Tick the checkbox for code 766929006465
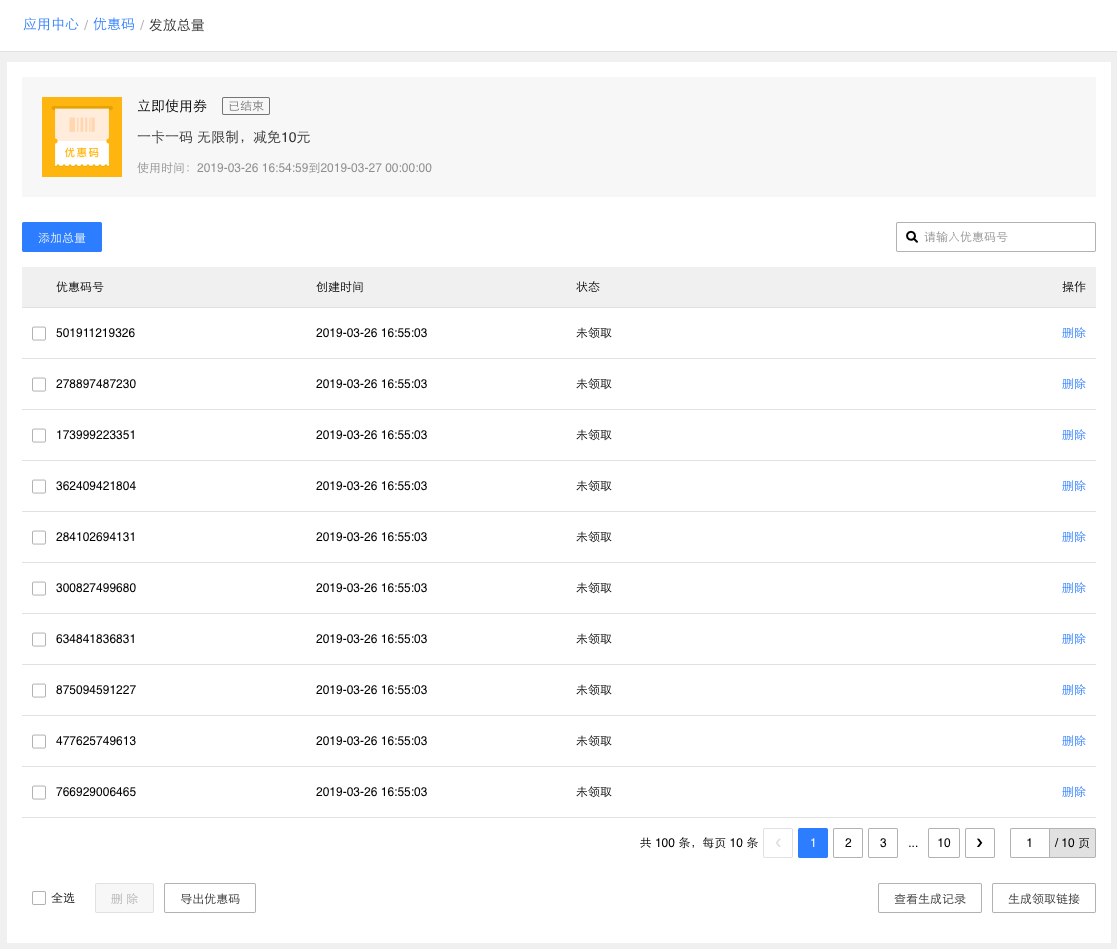The image size is (1117, 949). [x=39, y=792]
